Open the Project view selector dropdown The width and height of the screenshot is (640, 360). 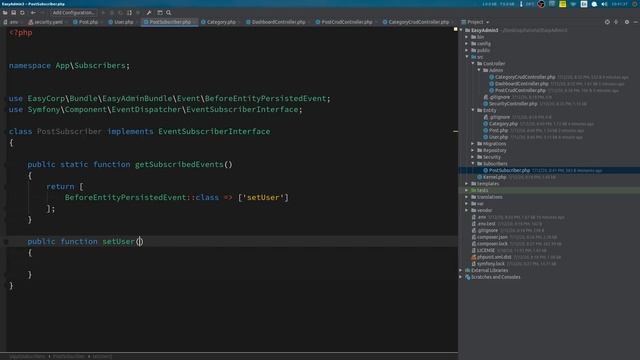pos(476,22)
